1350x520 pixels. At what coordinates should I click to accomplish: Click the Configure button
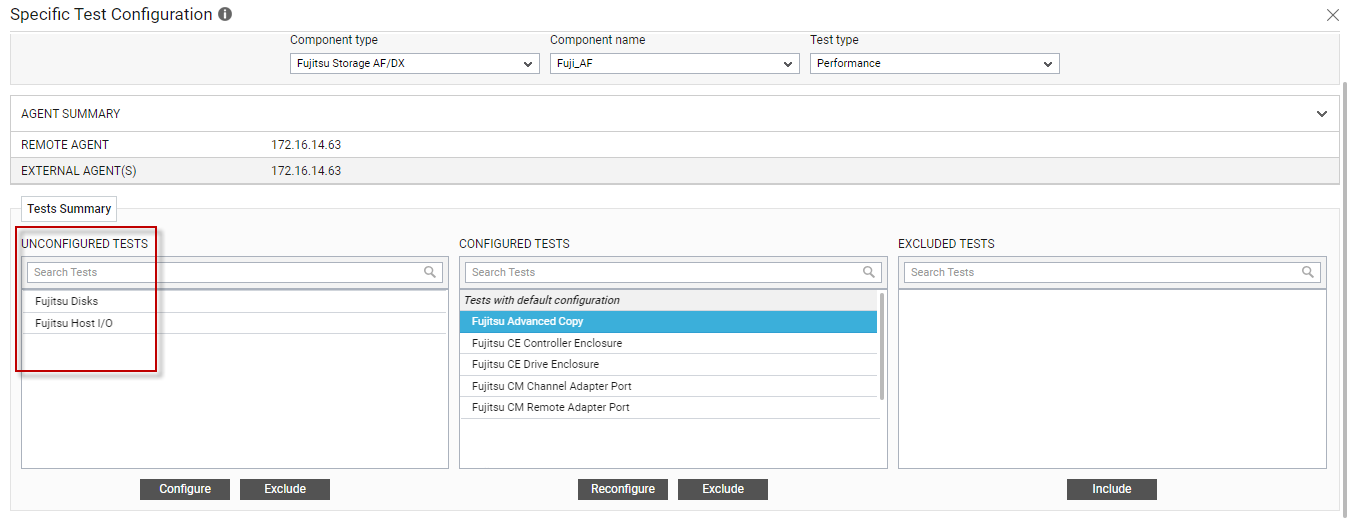185,489
